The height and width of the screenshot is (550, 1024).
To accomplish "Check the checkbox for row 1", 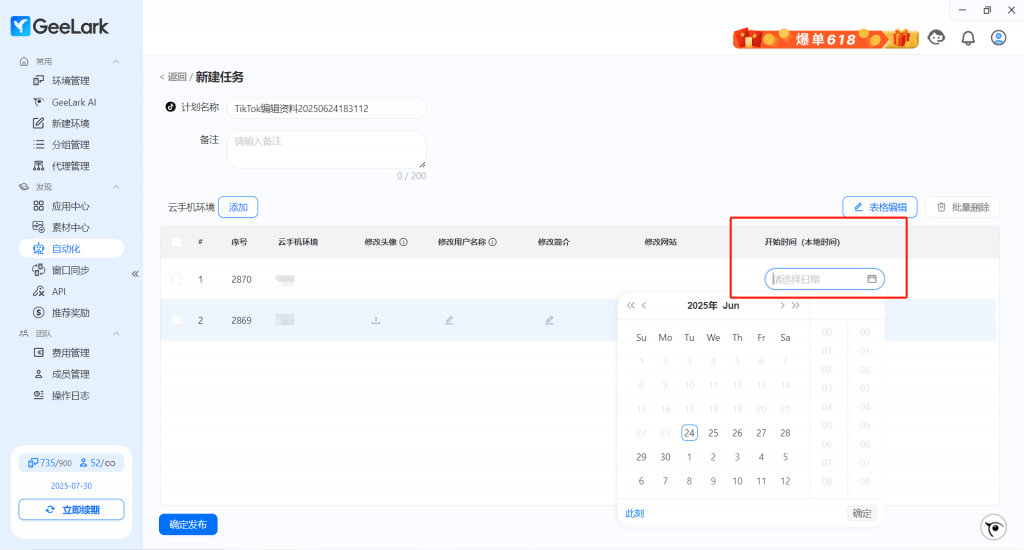I will pyautogui.click(x=176, y=279).
